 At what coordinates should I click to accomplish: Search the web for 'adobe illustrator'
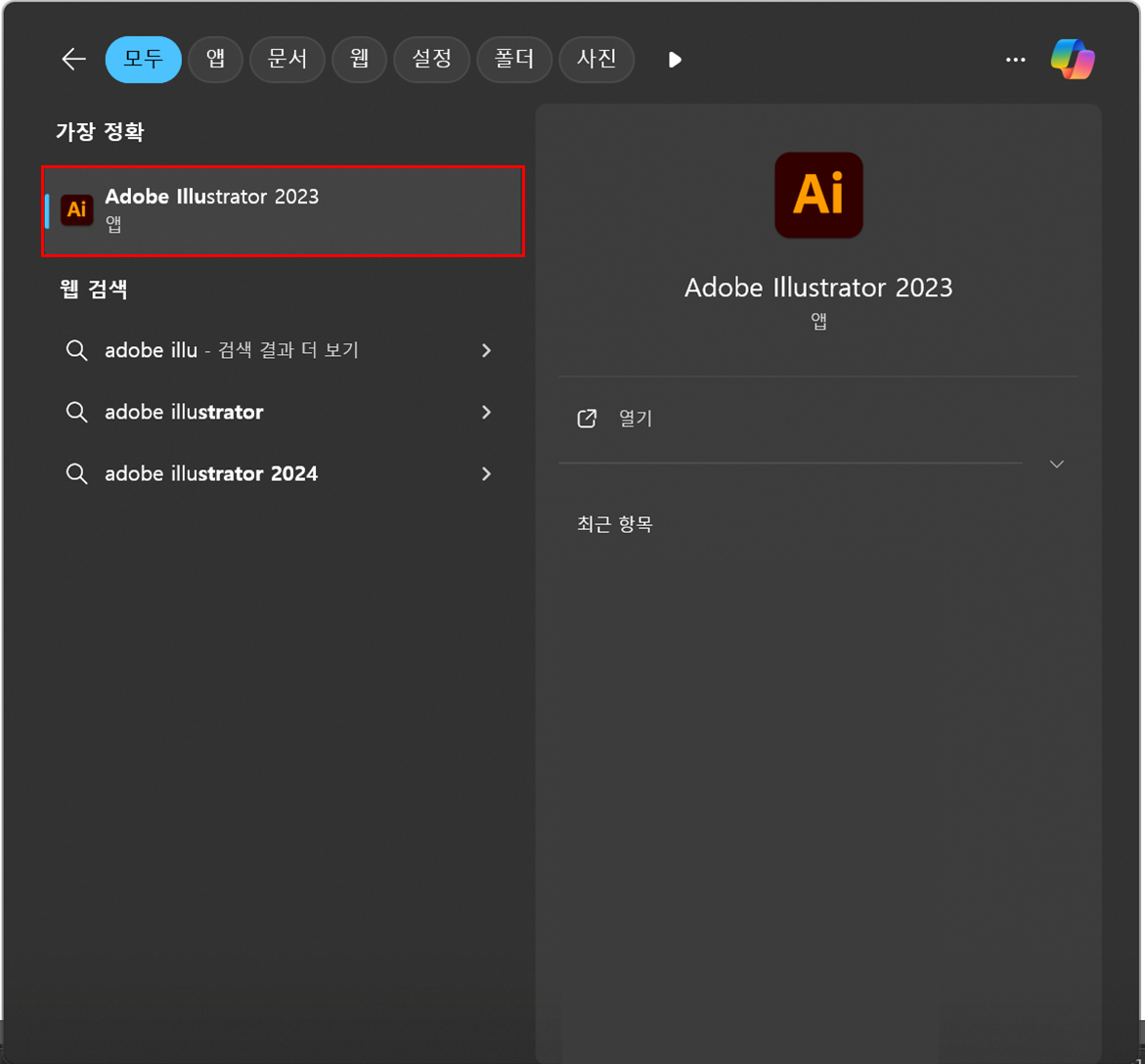184,413
